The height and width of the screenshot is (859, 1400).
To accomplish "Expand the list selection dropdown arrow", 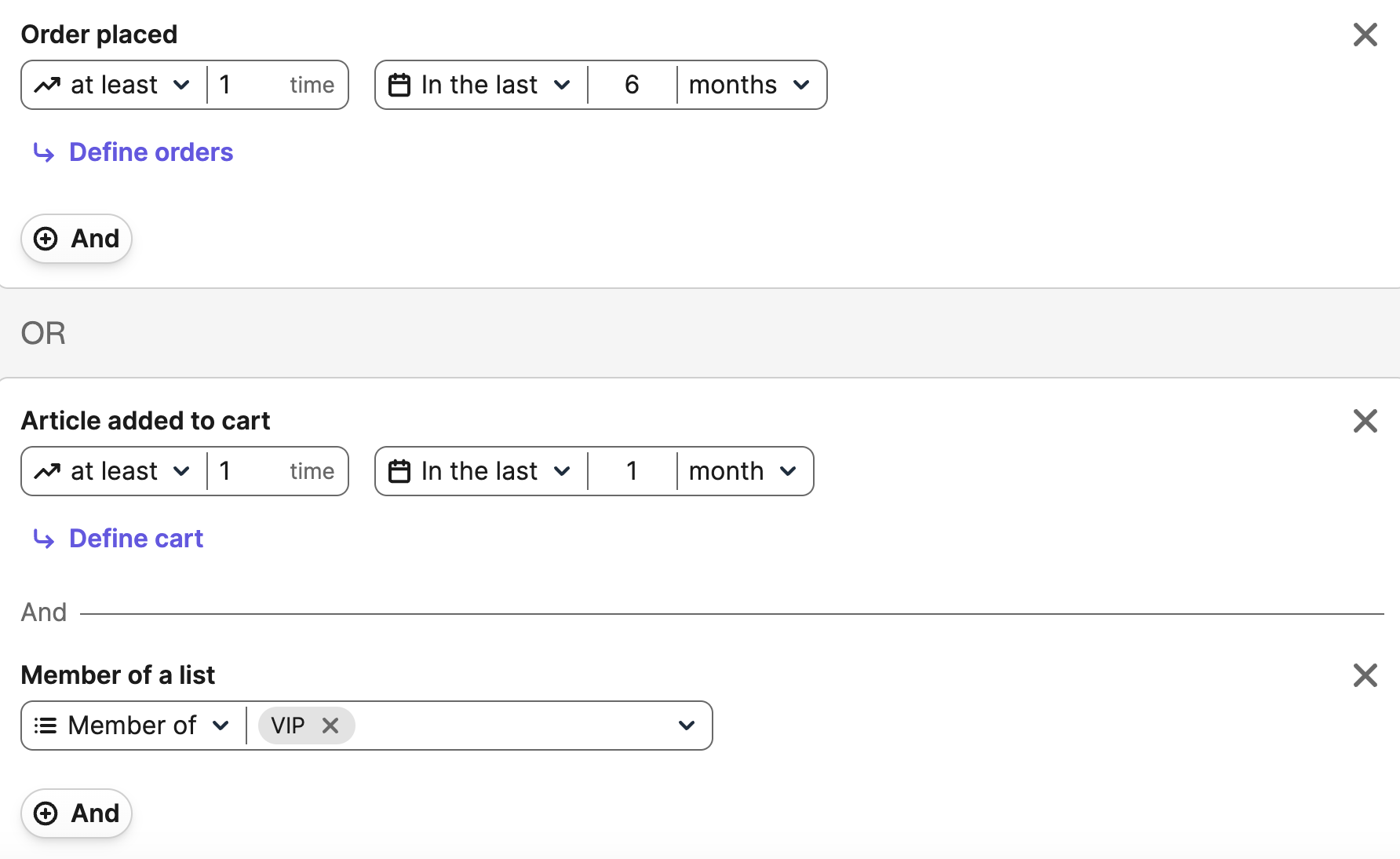I will (x=687, y=726).
